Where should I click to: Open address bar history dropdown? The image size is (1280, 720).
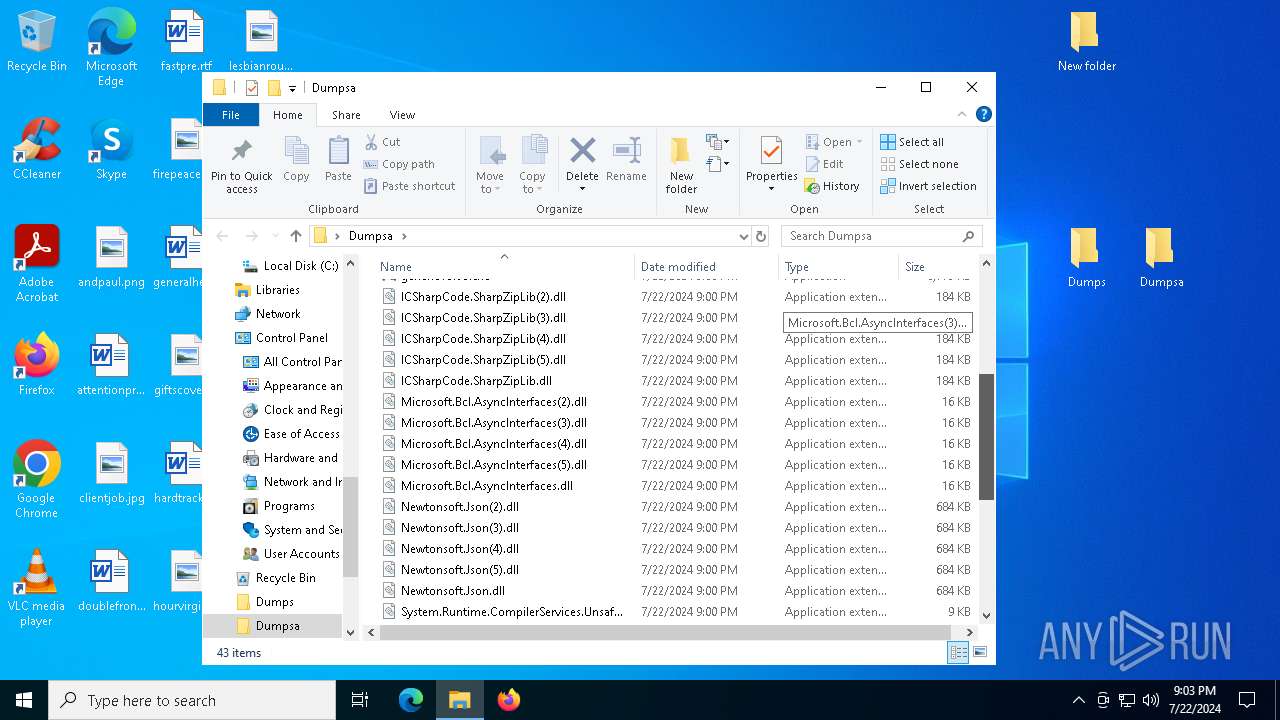coord(743,236)
